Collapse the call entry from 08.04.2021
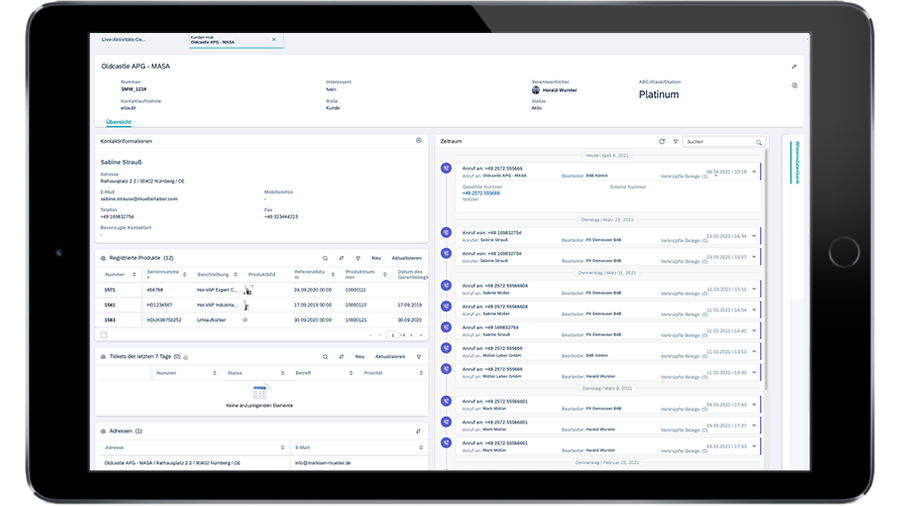The height and width of the screenshot is (506, 899). tap(754, 171)
